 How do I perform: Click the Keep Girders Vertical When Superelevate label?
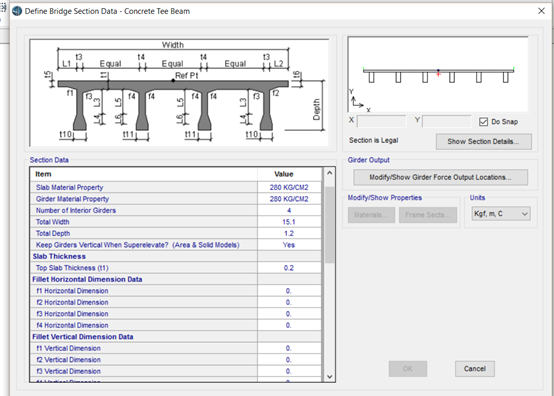coord(137,245)
